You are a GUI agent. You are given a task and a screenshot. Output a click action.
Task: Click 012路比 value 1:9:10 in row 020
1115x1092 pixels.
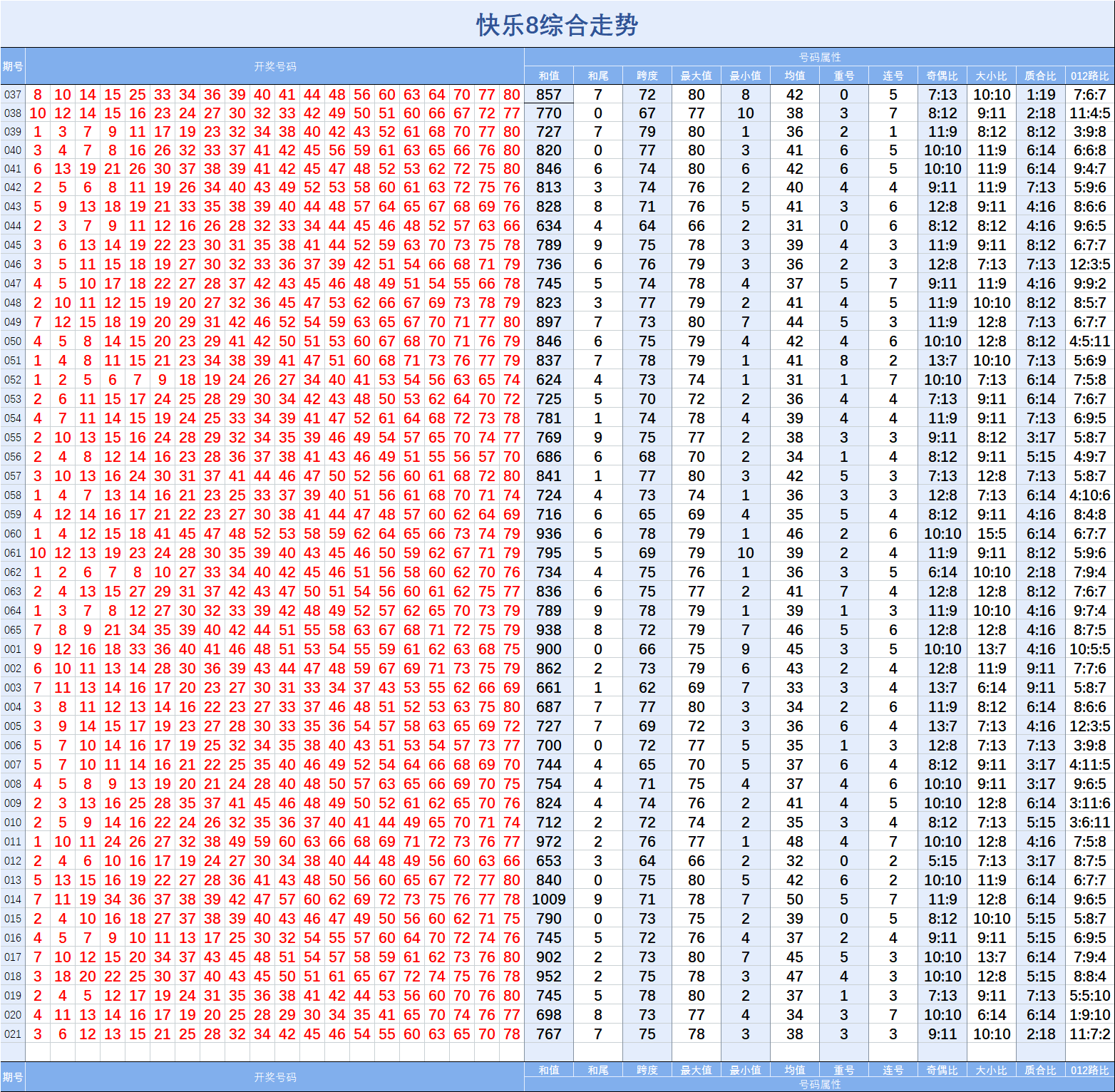tap(1090, 1015)
